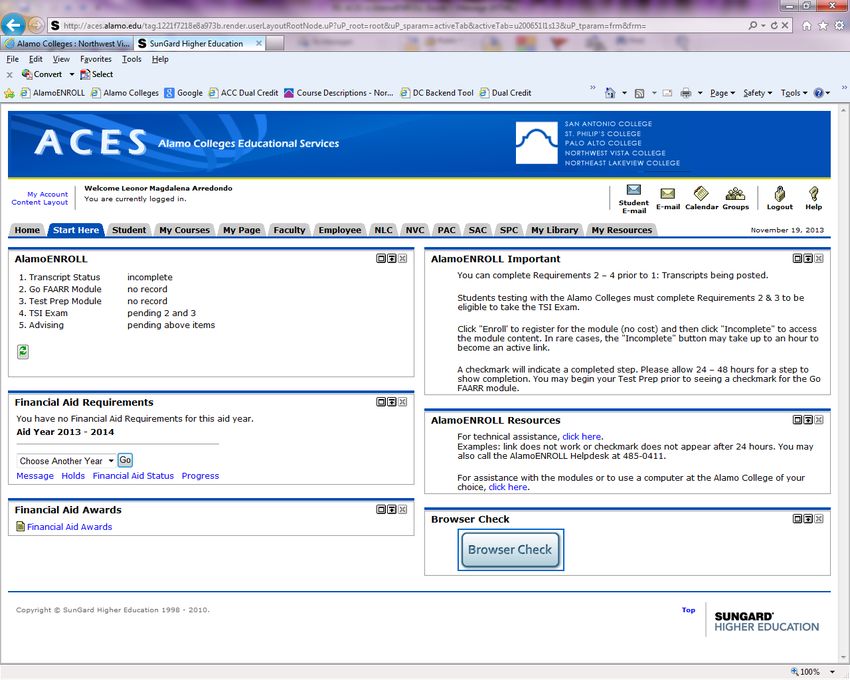Click the browser Forward arrow
The height and width of the screenshot is (680, 850).
coord(36,25)
